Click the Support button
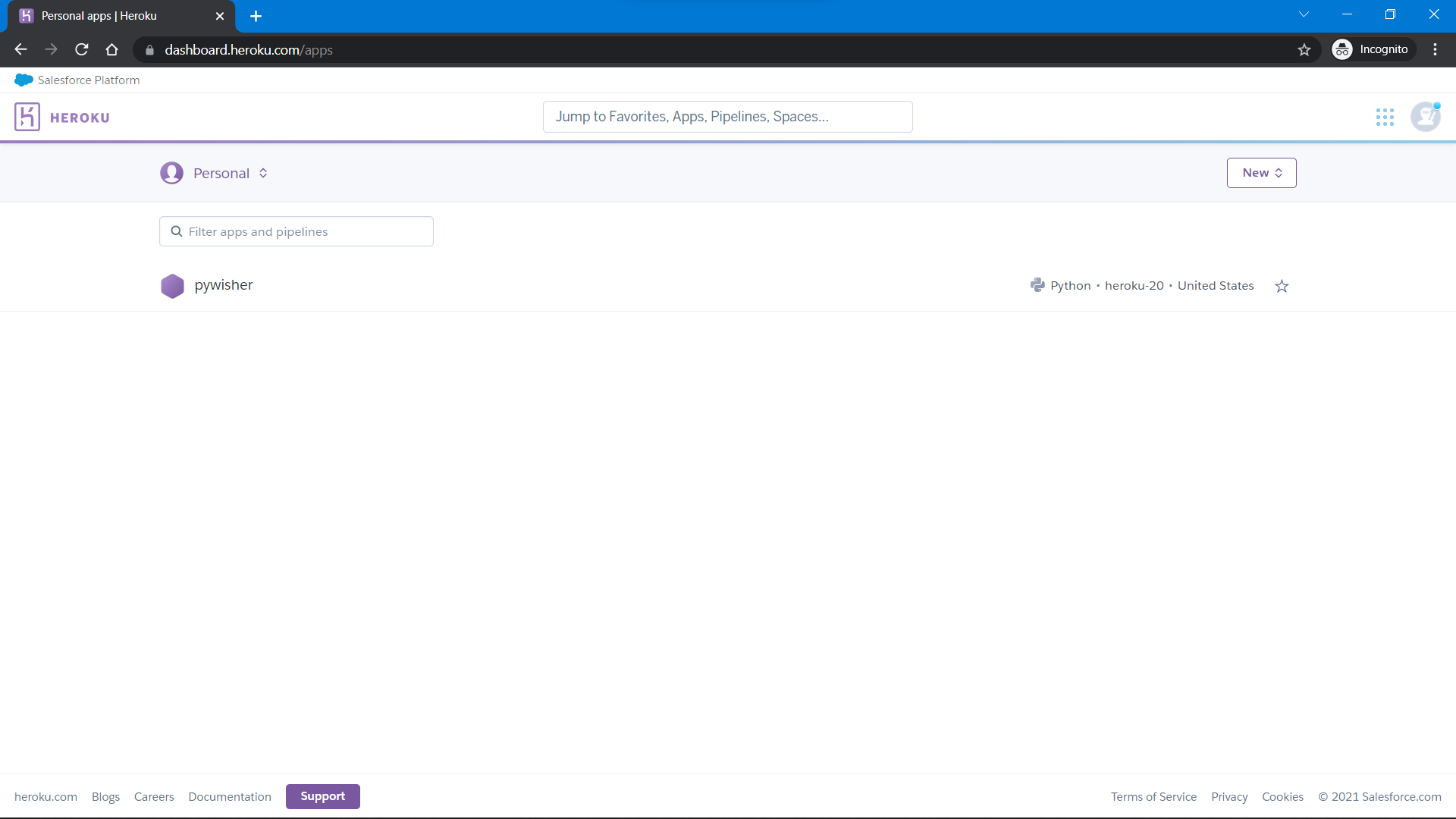 pos(322,796)
